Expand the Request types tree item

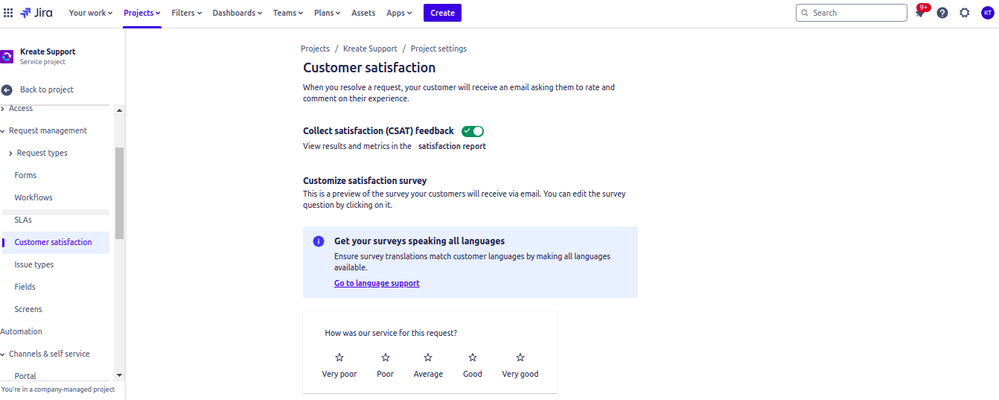click(10, 153)
